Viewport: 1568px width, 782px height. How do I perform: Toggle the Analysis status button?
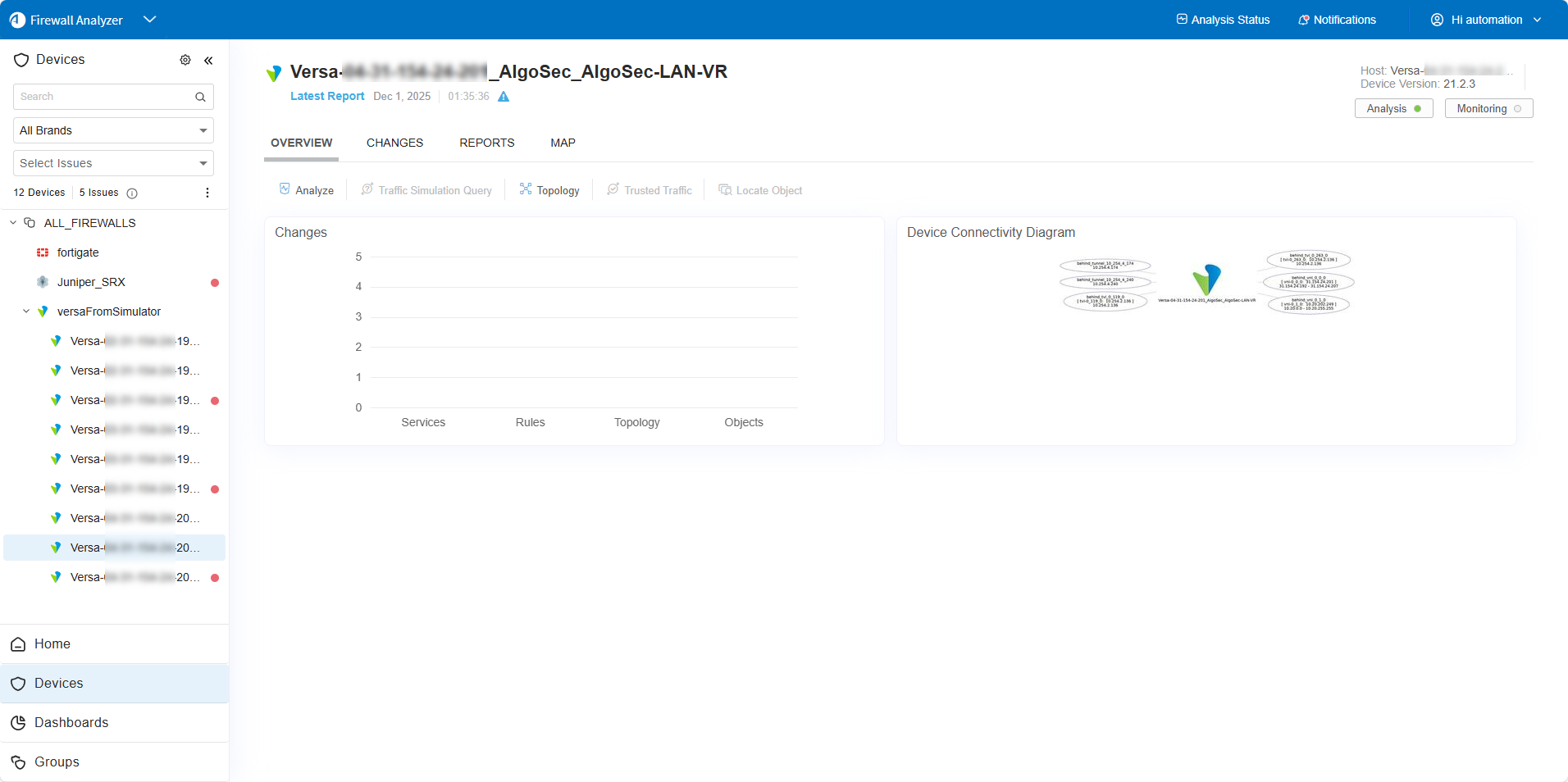pyautogui.click(x=1393, y=108)
